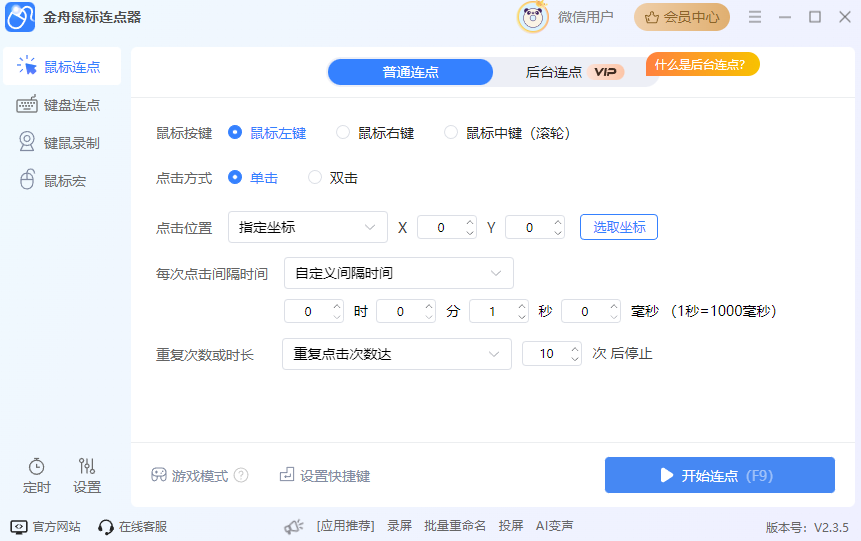Click the X coordinate input field
The image size is (861, 541).
(441, 227)
